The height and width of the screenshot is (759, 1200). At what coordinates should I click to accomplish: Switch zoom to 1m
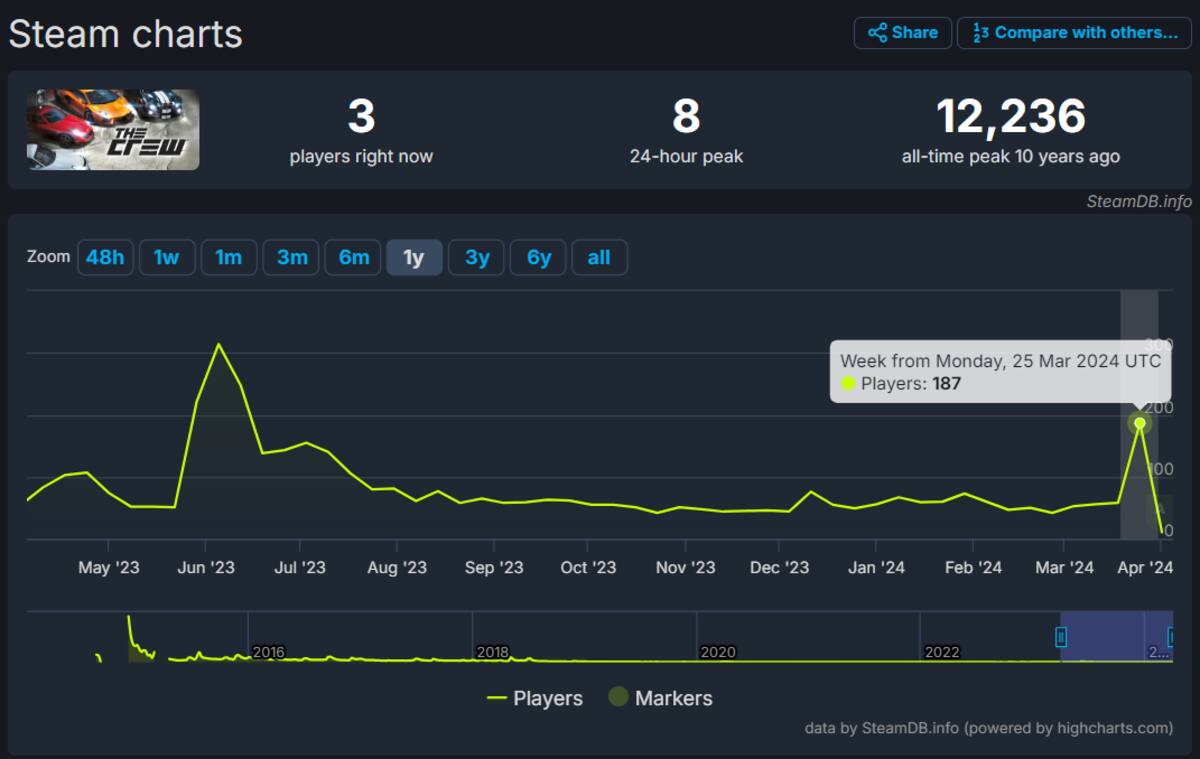point(229,258)
